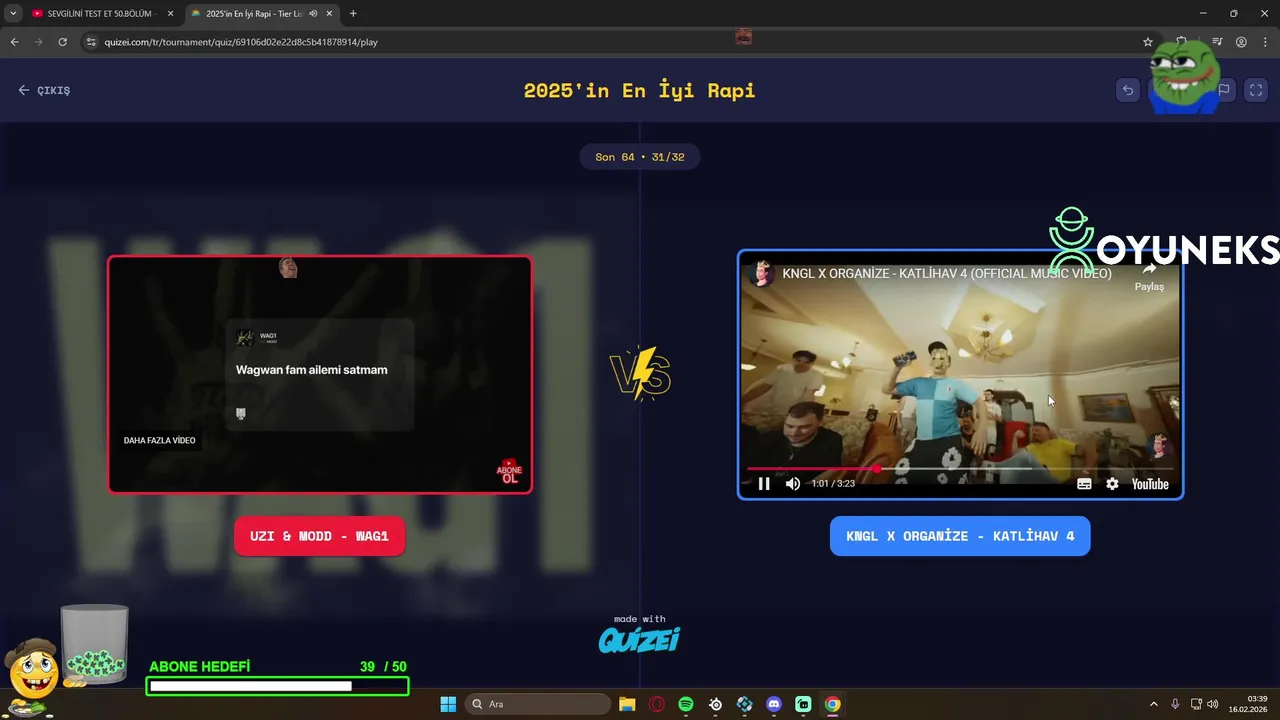The height and width of the screenshot is (720, 1280).
Task: Go back in browser history
Action: coord(14,42)
